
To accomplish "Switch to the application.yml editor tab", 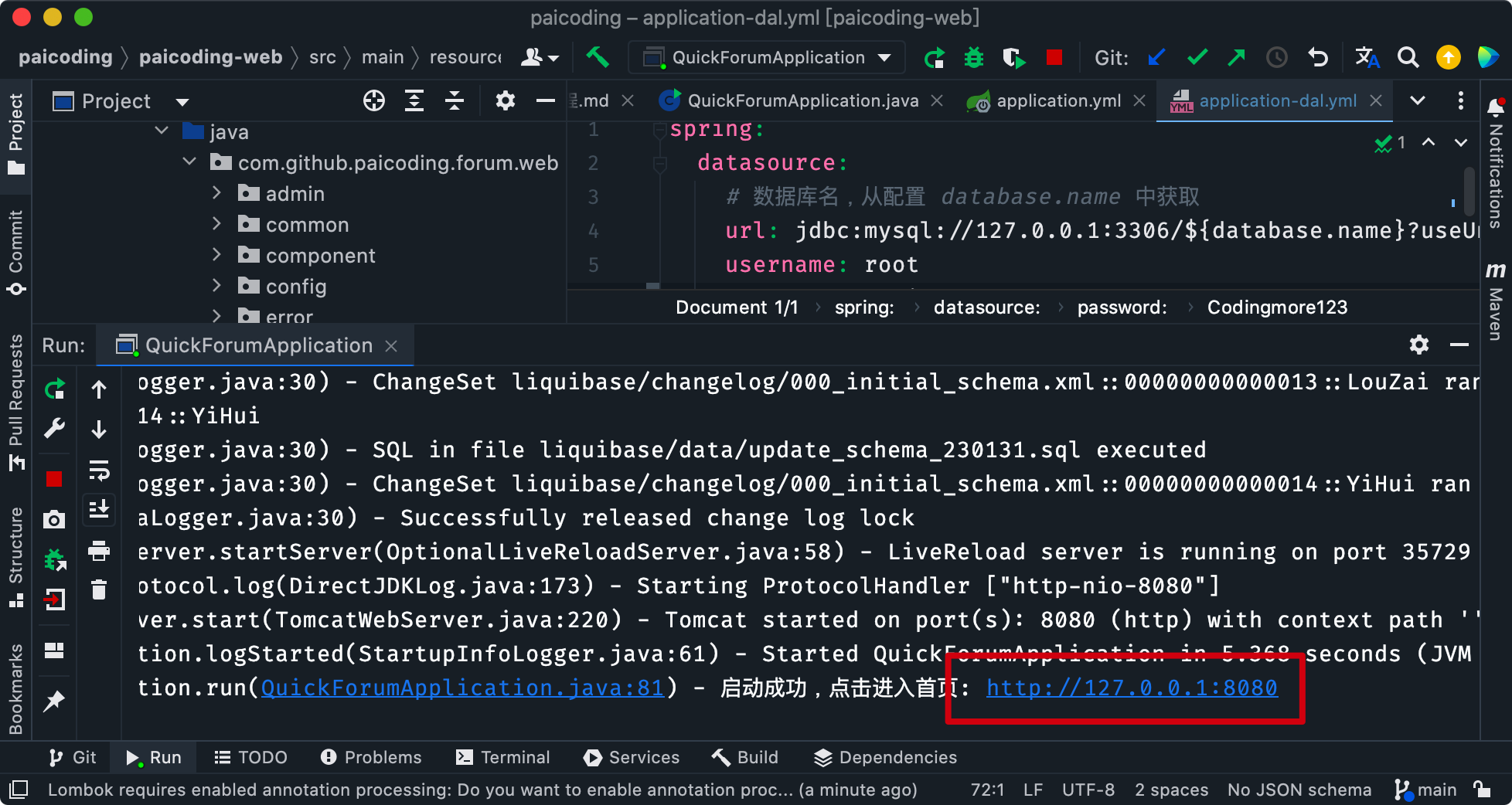I will (x=1057, y=101).
